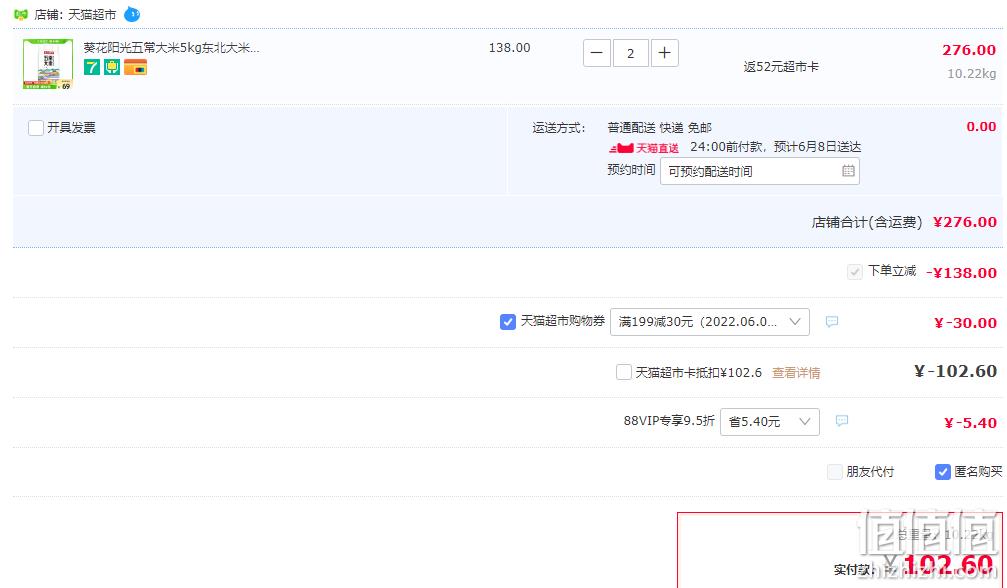Open the 省5.40元 discount dropdown
The height and width of the screenshot is (588, 1007).
769,422
